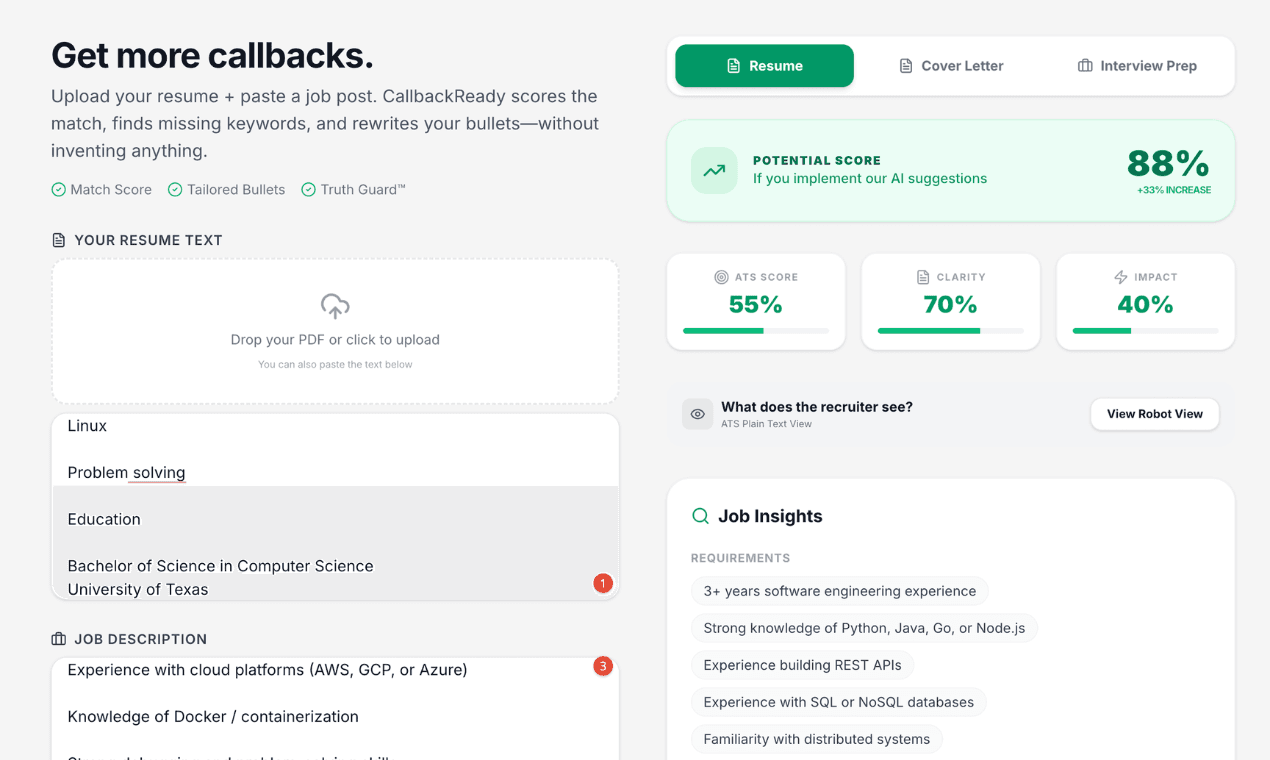1270x760 pixels.
Task: Select the Resume tab button
Action: (764, 65)
